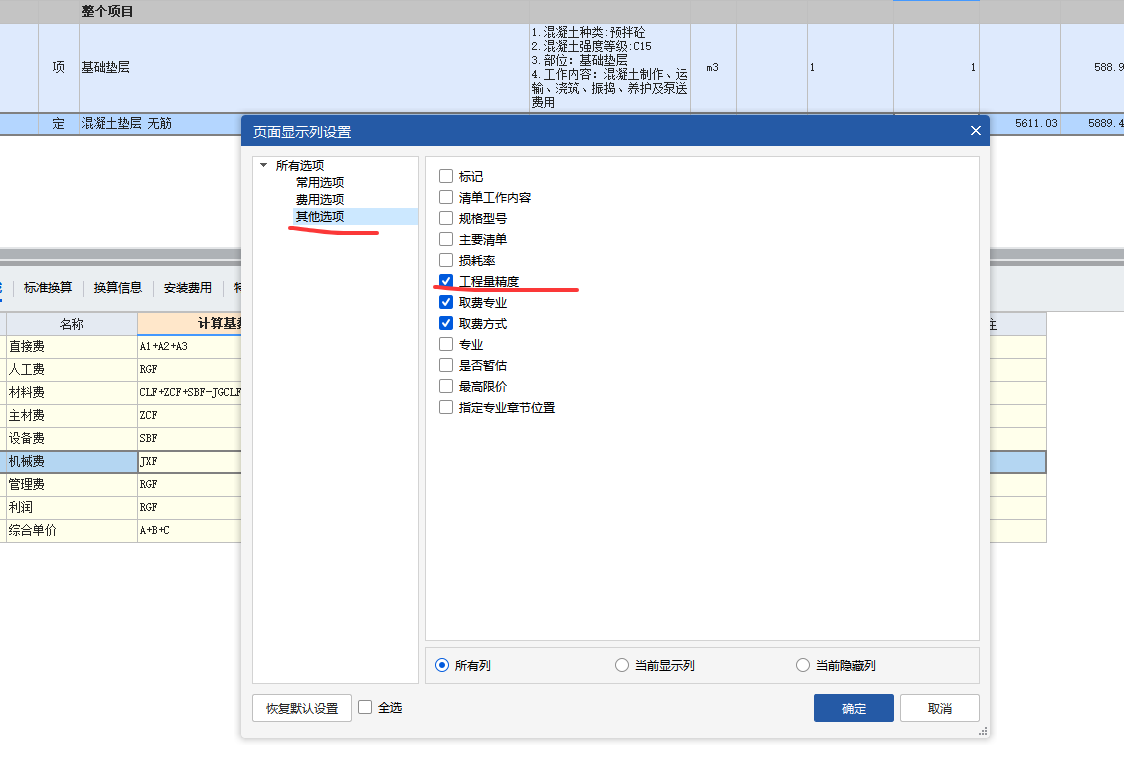Click the m3 unit cell
The image size is (1124, 779).
pyautogui.click(x=713, y=67)
